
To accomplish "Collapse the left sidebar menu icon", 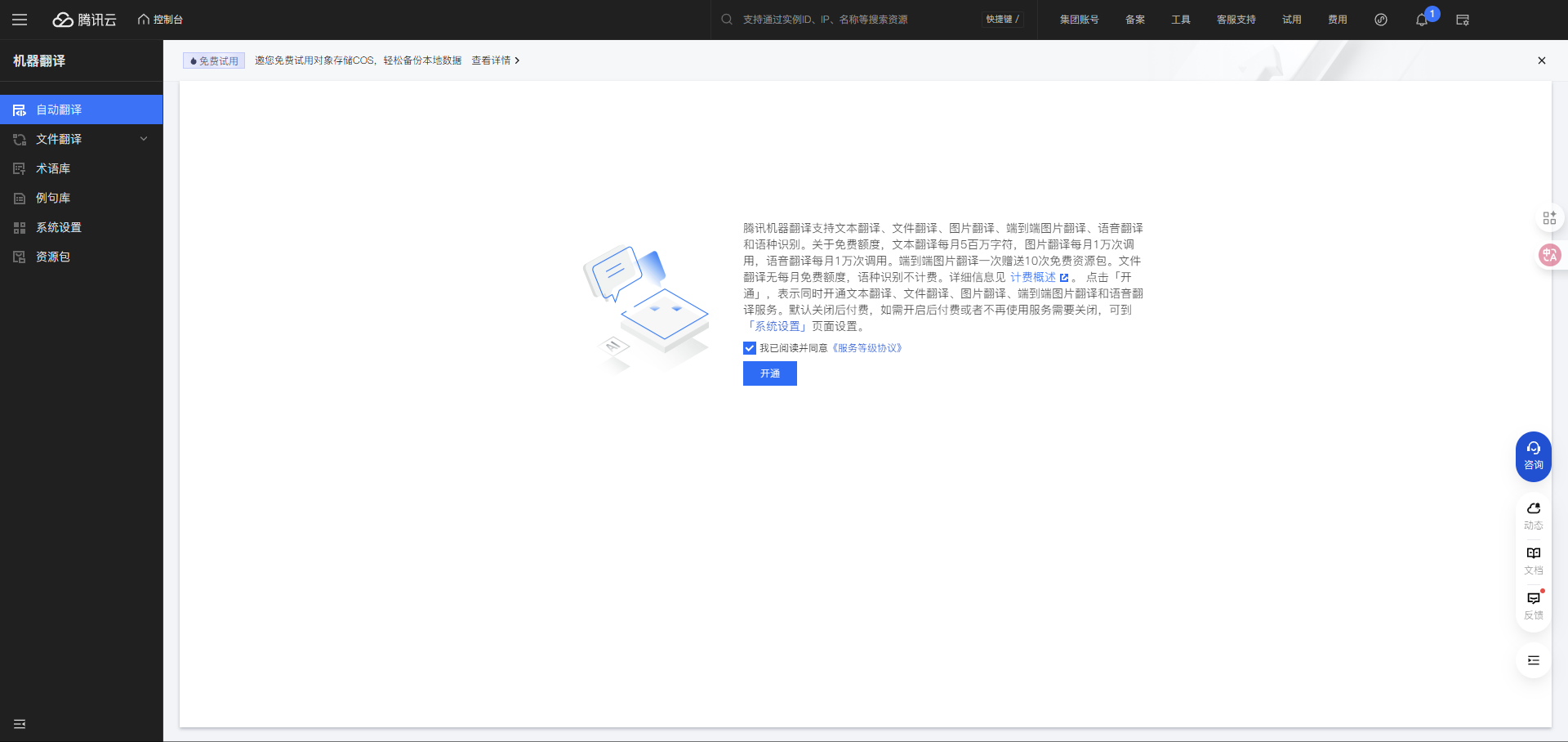I will click(x=20, y=724).
